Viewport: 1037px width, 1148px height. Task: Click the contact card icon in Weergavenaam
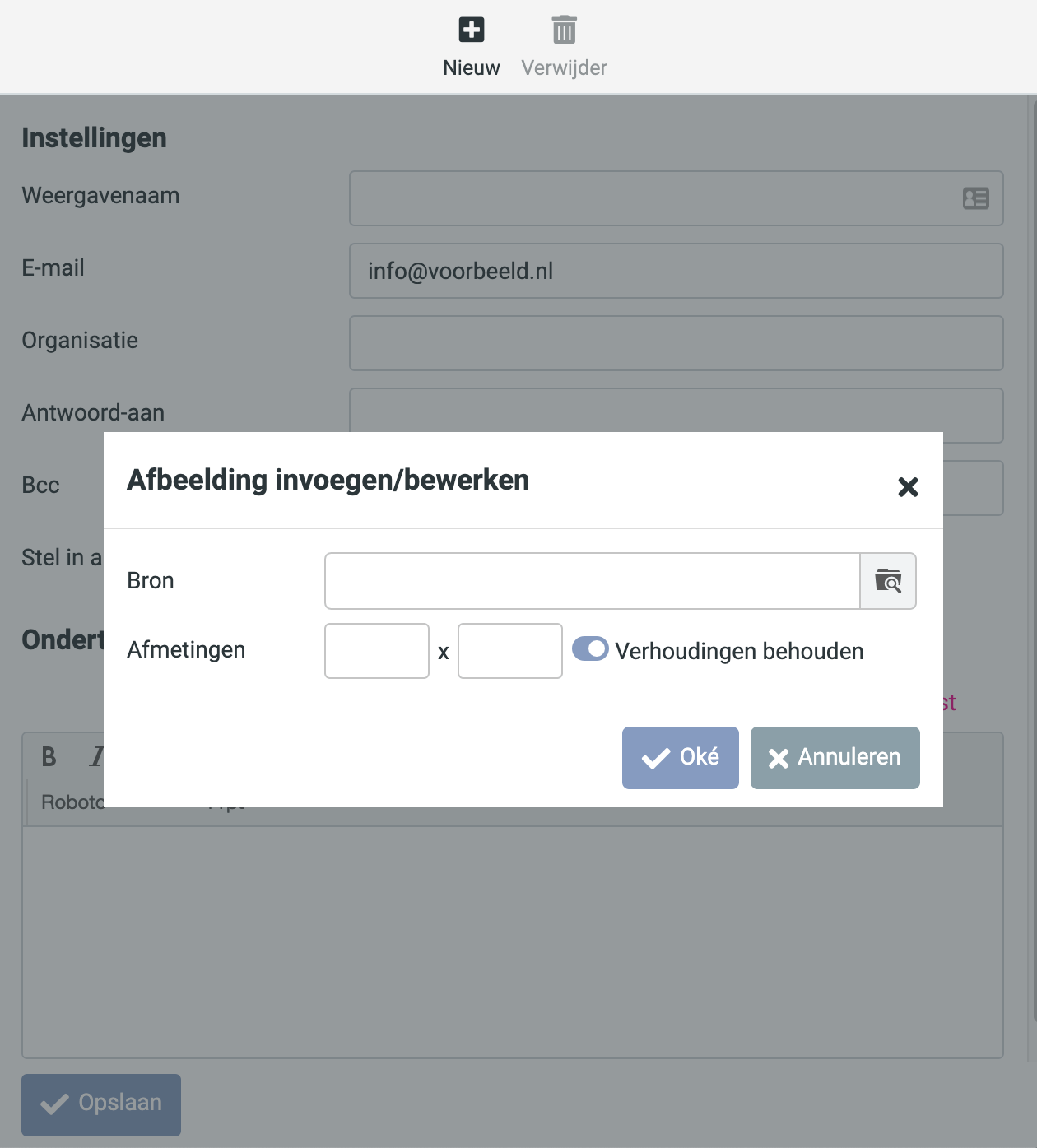click(975, 198)
